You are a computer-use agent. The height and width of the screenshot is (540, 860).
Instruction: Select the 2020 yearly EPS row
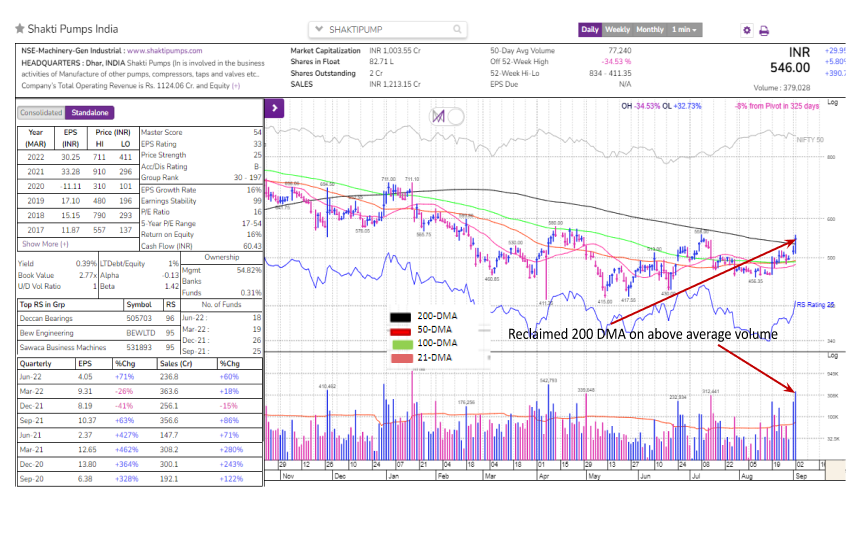pyautogui.click(x=78, y=186)
